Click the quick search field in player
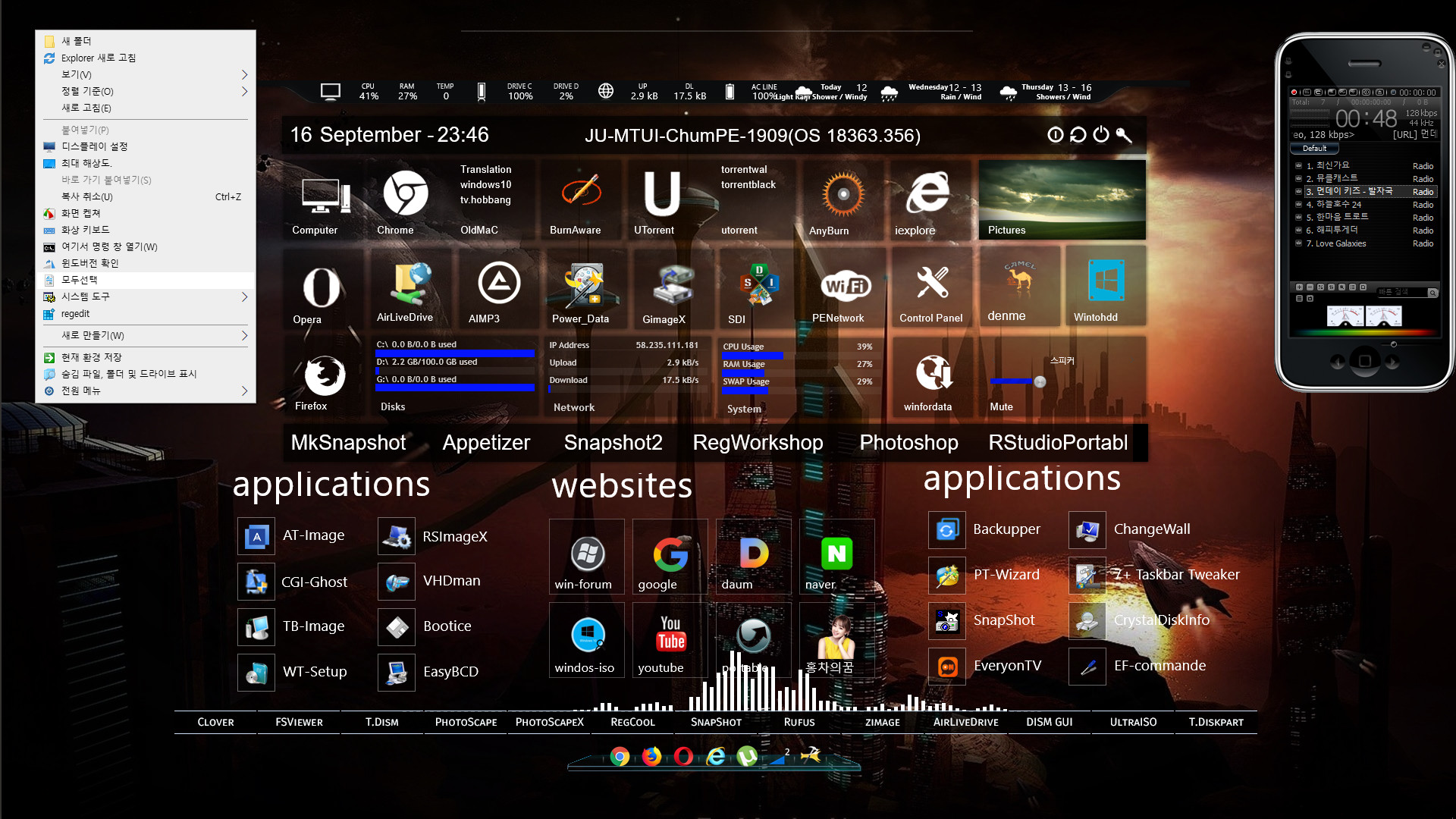The image size is (1456, 819). (1401, 292)
